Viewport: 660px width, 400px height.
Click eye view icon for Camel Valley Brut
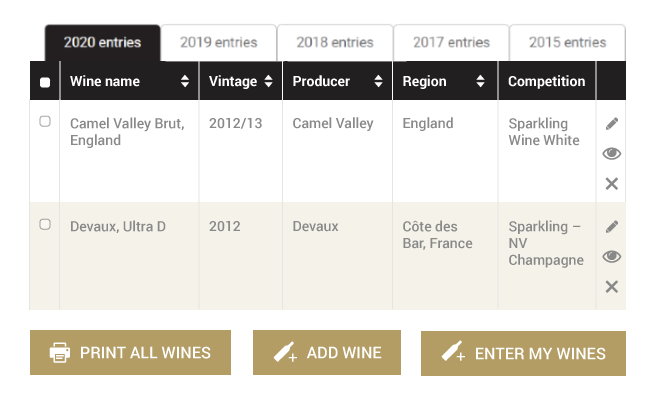tap(612, 153)
